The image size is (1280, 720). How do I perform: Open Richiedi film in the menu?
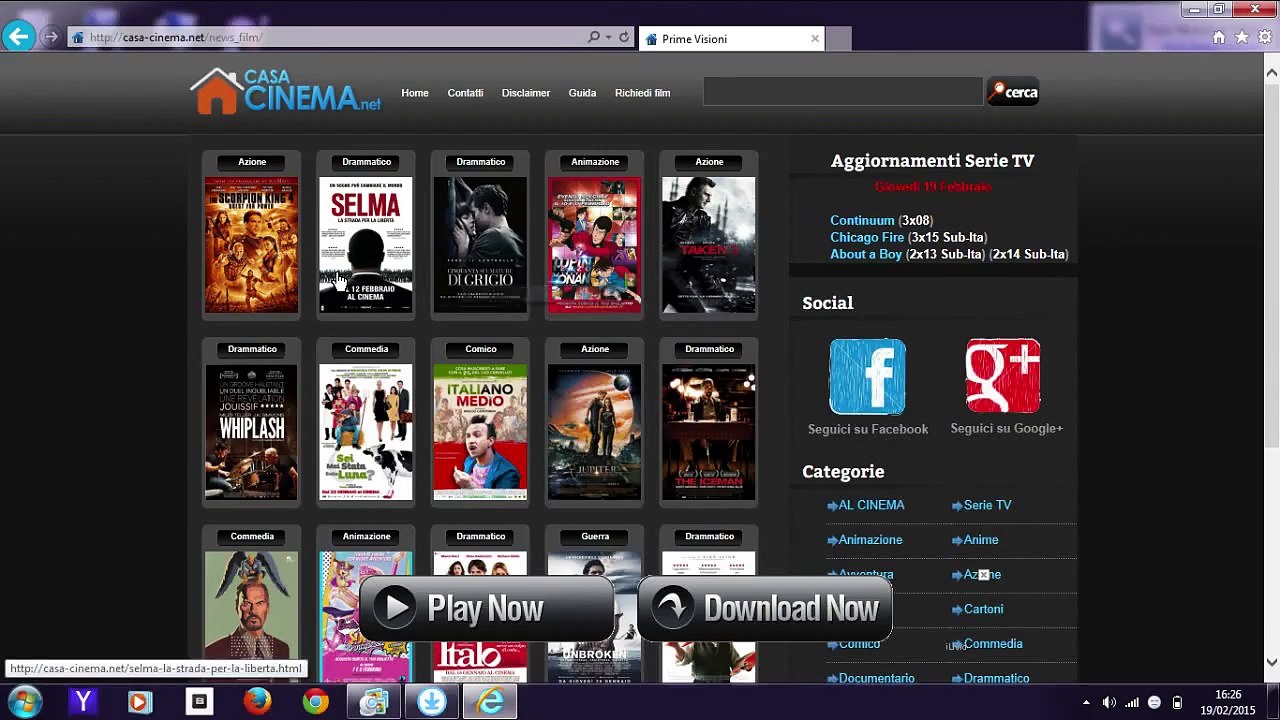643,93
